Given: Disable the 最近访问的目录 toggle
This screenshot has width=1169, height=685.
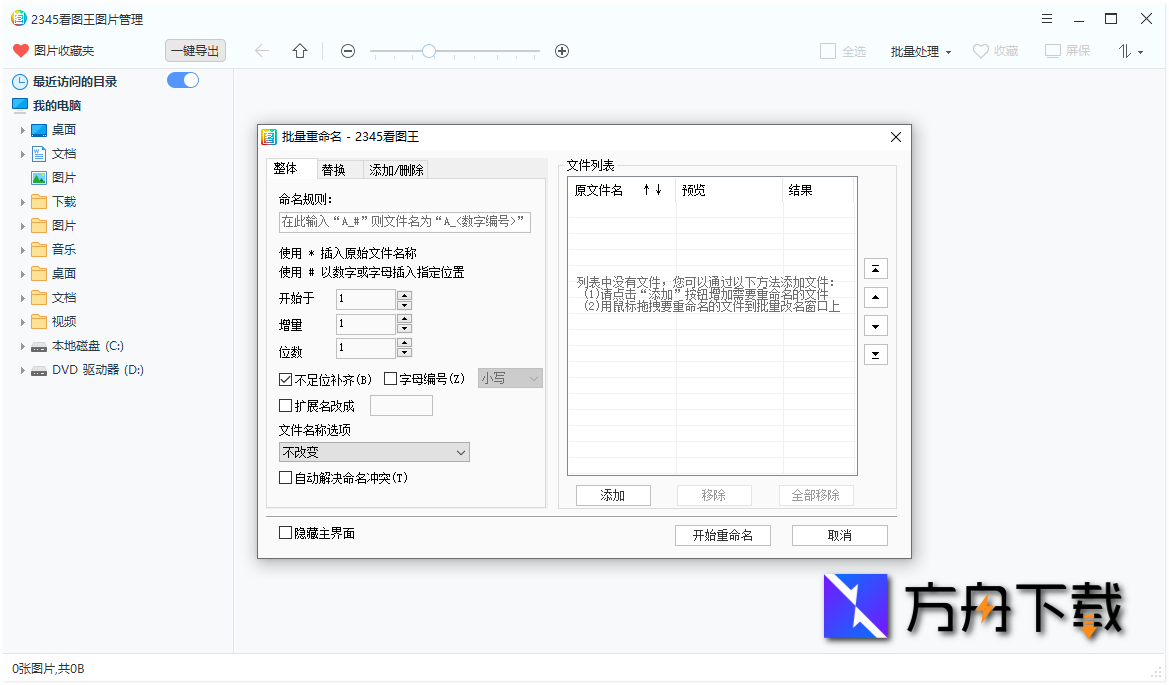Looking at the screenshot, I should (183, 79).
